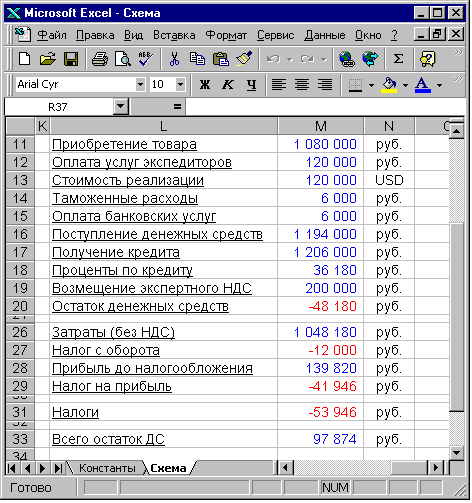Viewport: 472px width, 503px height.
Task: Click the Name Box showing R37
Action: pos(58,107)
